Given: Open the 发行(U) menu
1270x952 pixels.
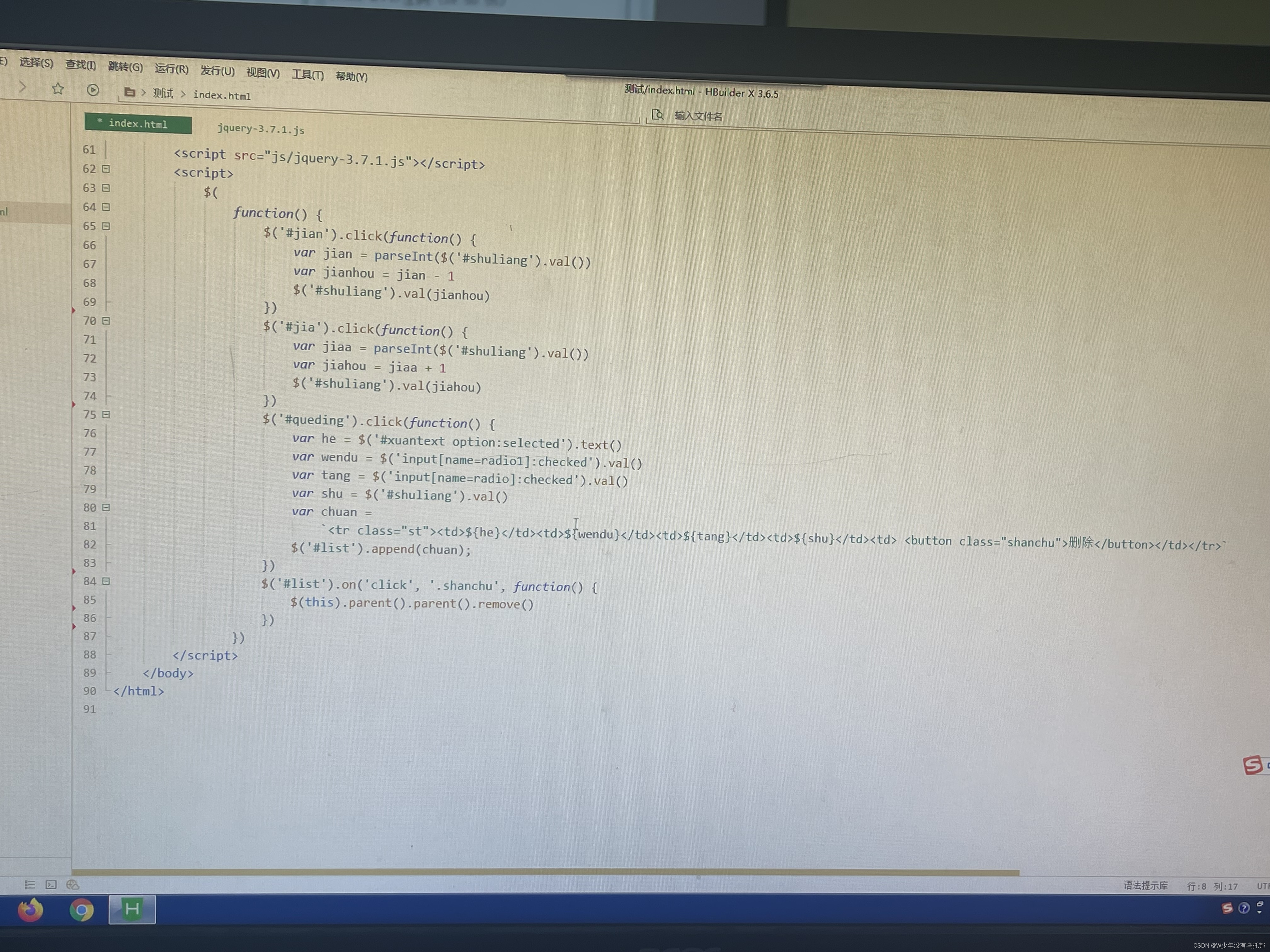Looking at the screenshot, I should click(x=217, y=71).
